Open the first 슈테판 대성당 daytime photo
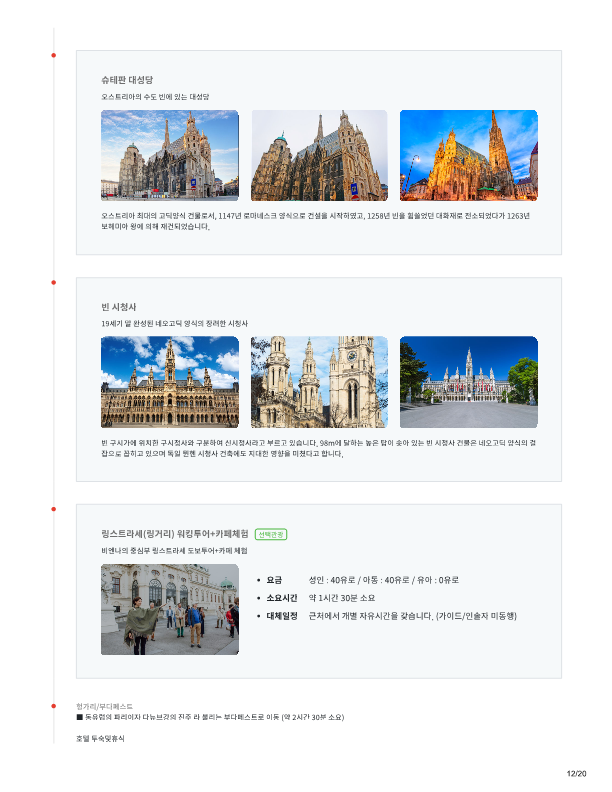 (170, 155)
